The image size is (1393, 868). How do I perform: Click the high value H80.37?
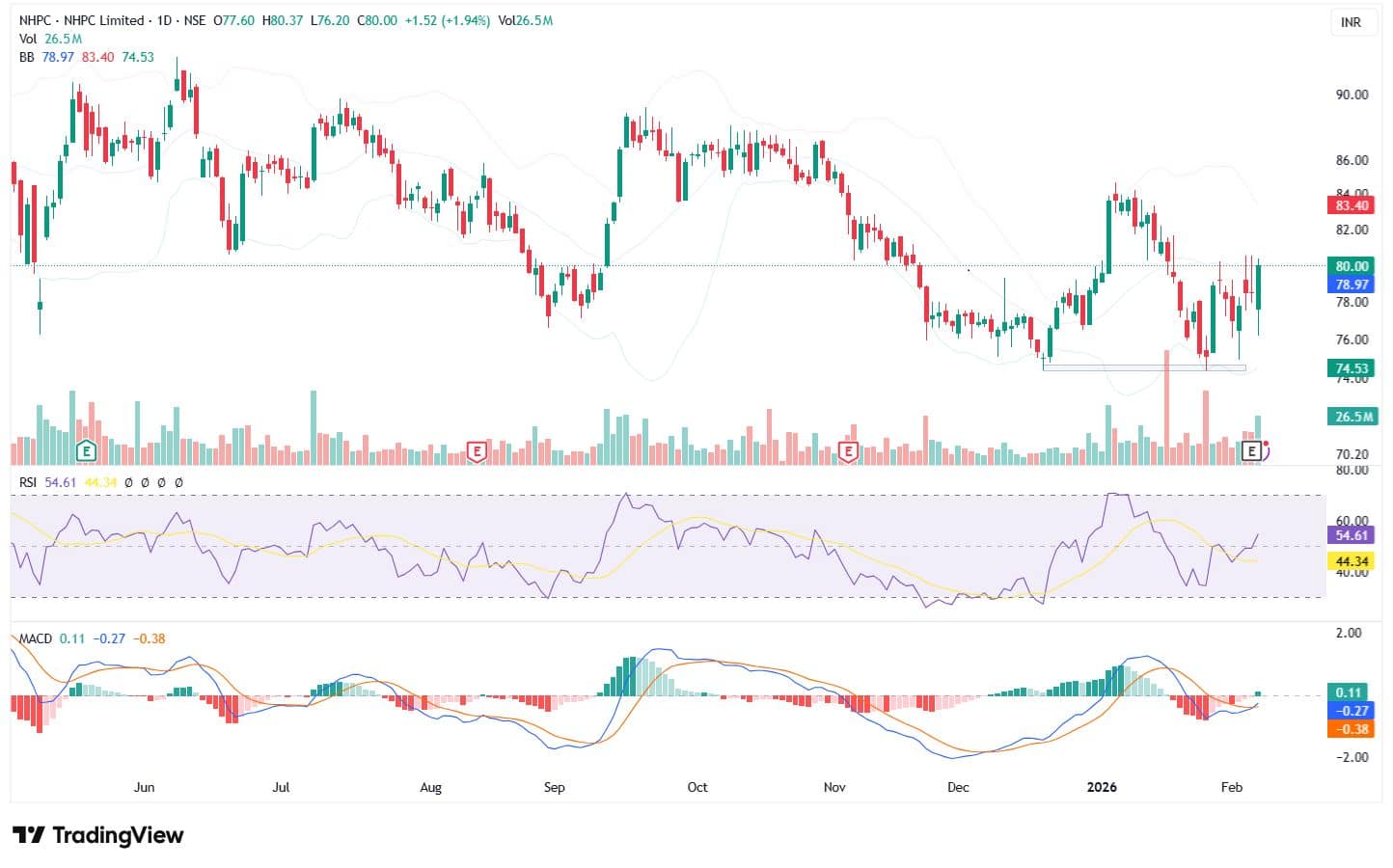point(283,20)
